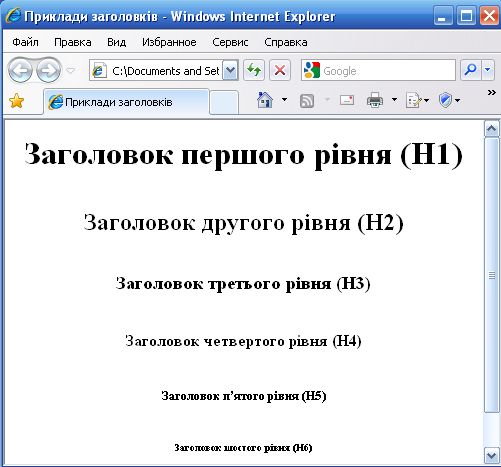Refresh the page with green arrows icon
Image resolution: width=501 pixels, height=467 pixels.
(254, 70)
